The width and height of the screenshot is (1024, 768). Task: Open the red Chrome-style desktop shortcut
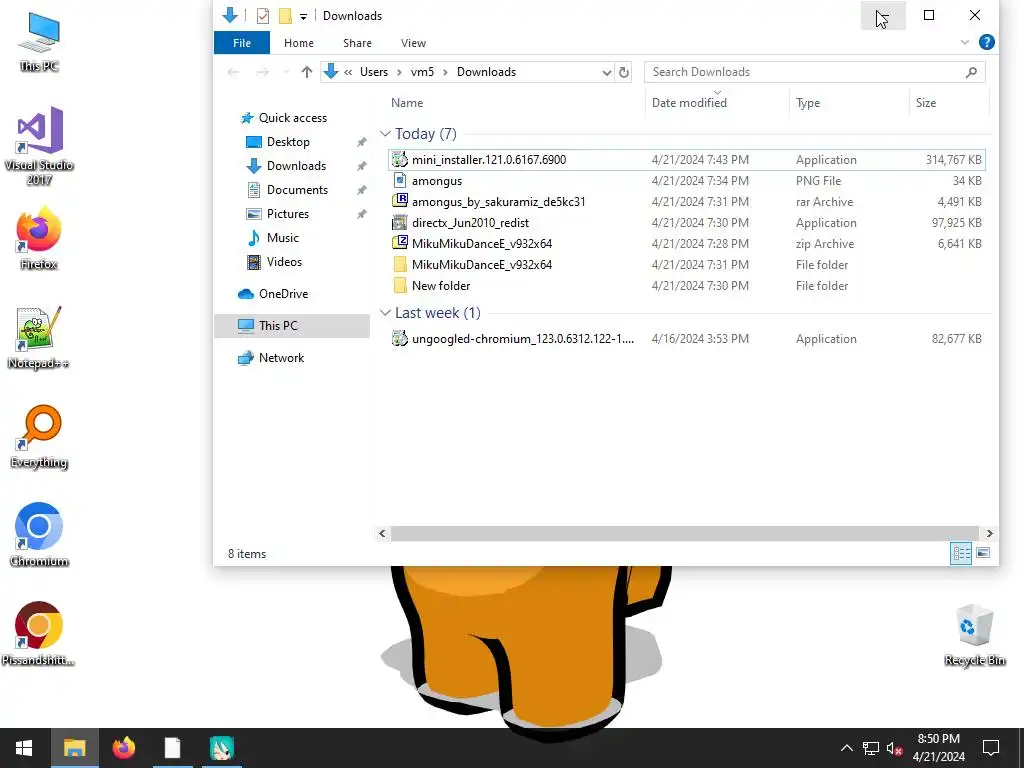point(39,634)
